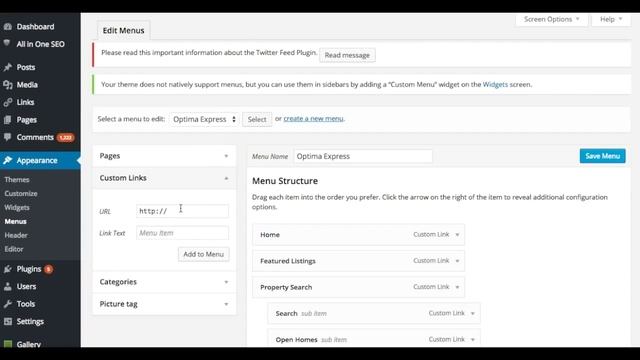Click the Link Text input field
This screenshot has width=640, height=360.
tap(182, 233)
